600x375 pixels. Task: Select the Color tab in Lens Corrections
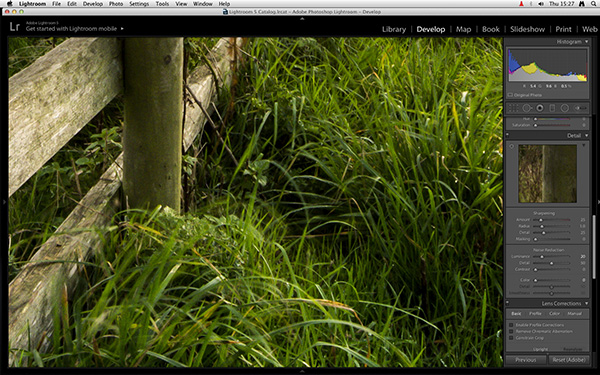(554, 314)
